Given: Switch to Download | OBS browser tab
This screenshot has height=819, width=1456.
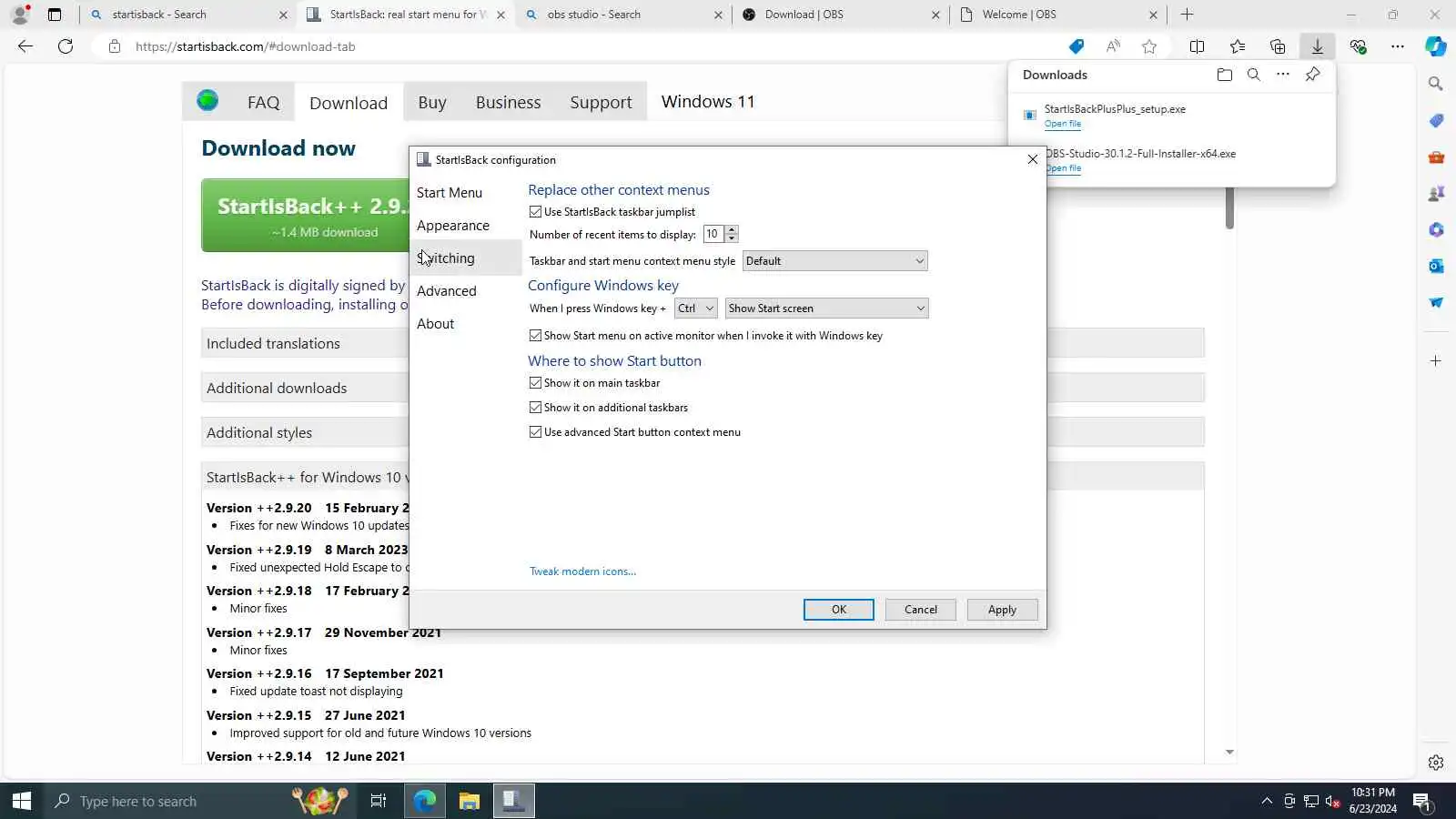Looking at the screenshot, I should [x=841, y=15].
